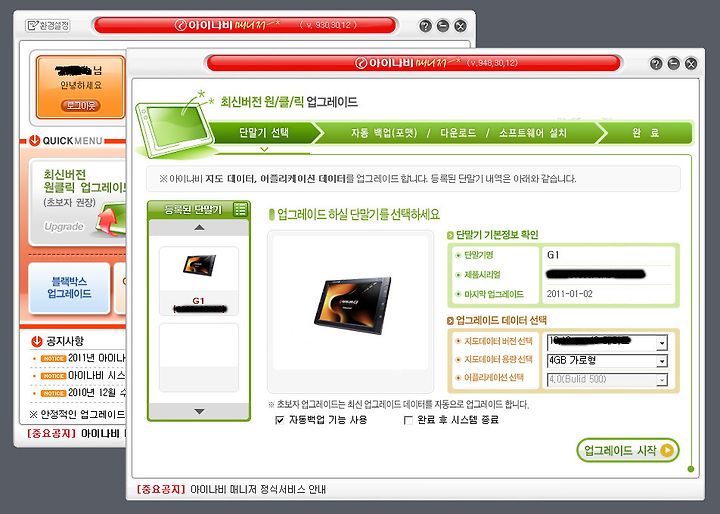Select the G1 device thumbnail in the list

[x=199, y=281]
